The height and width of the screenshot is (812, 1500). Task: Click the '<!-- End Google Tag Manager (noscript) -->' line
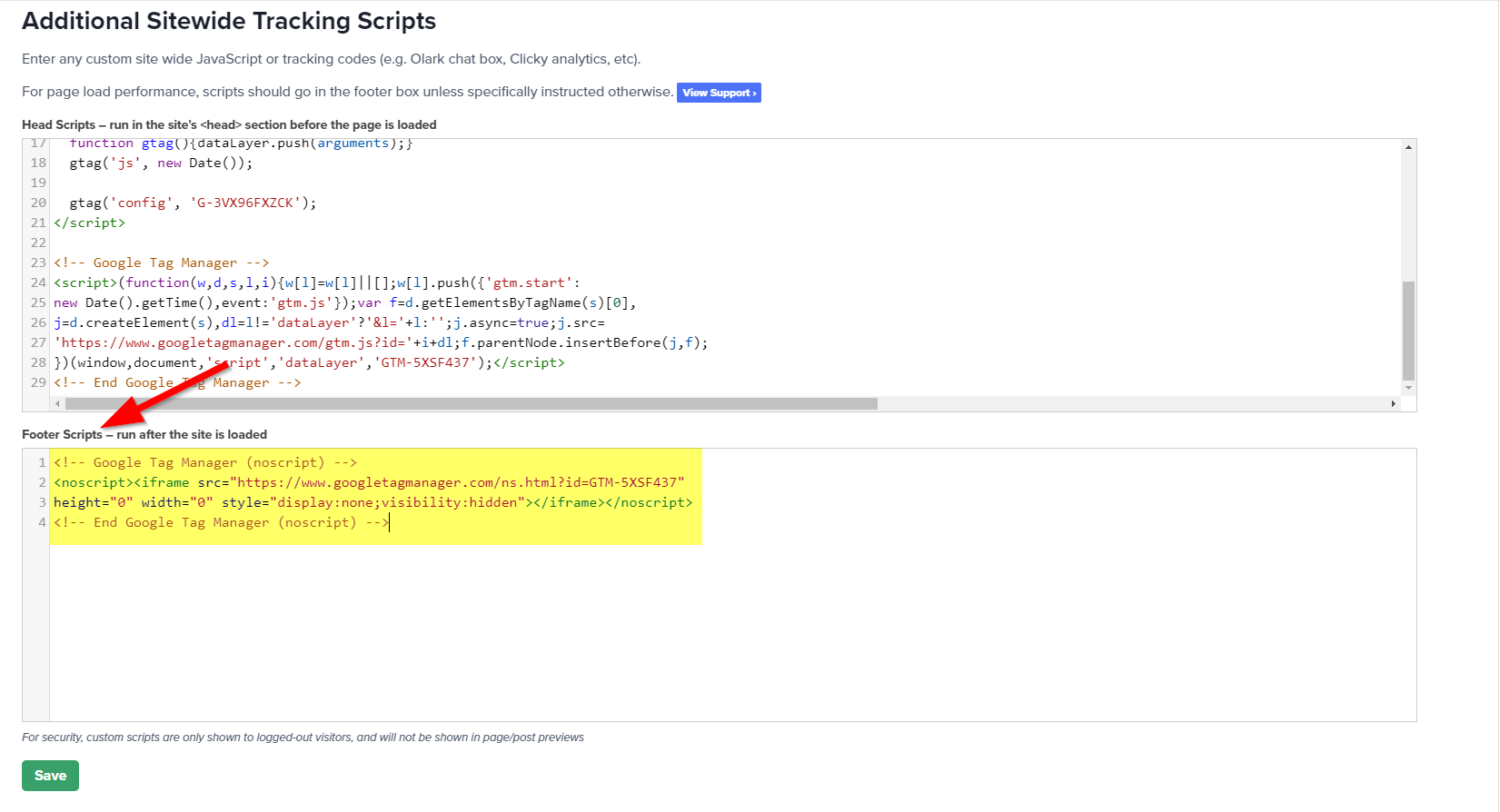[x=222, y=522]
